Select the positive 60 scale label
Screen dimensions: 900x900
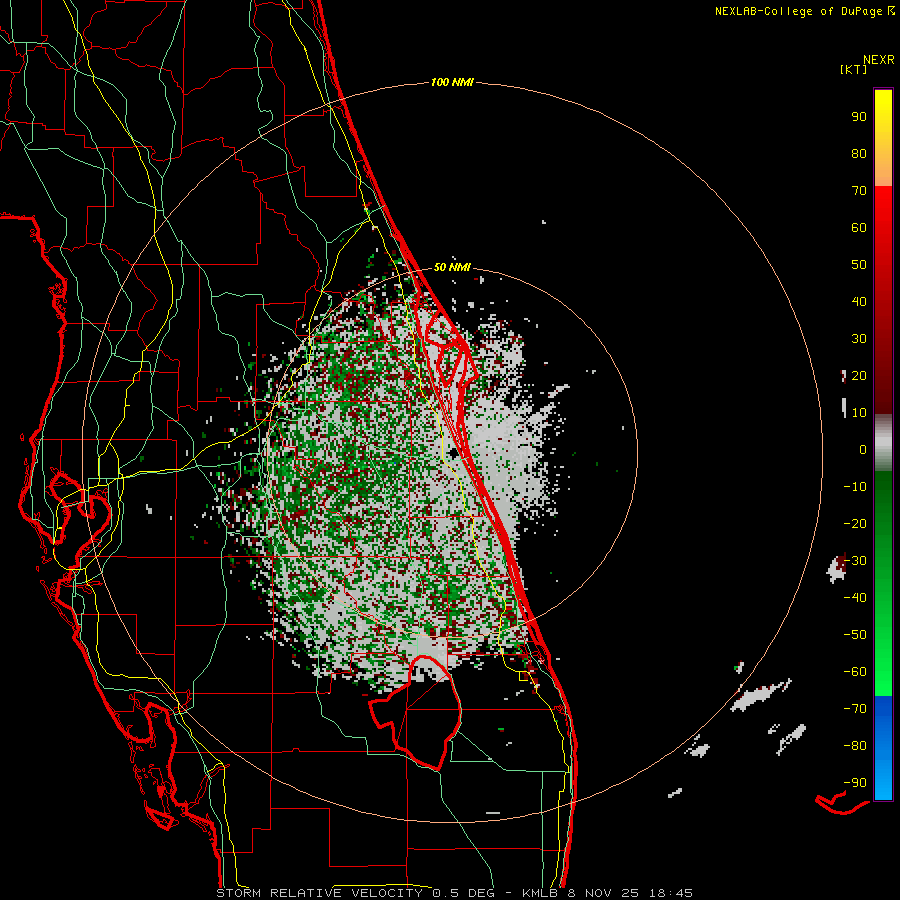coord(859,228)
